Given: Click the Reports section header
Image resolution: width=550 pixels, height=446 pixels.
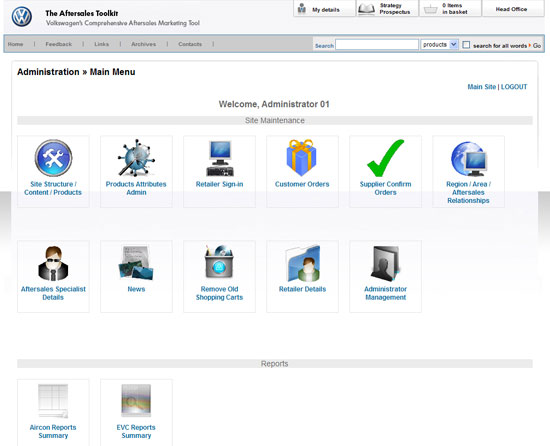Looking at the screenshot, I should pyautogui.click(x=275, y=364).
